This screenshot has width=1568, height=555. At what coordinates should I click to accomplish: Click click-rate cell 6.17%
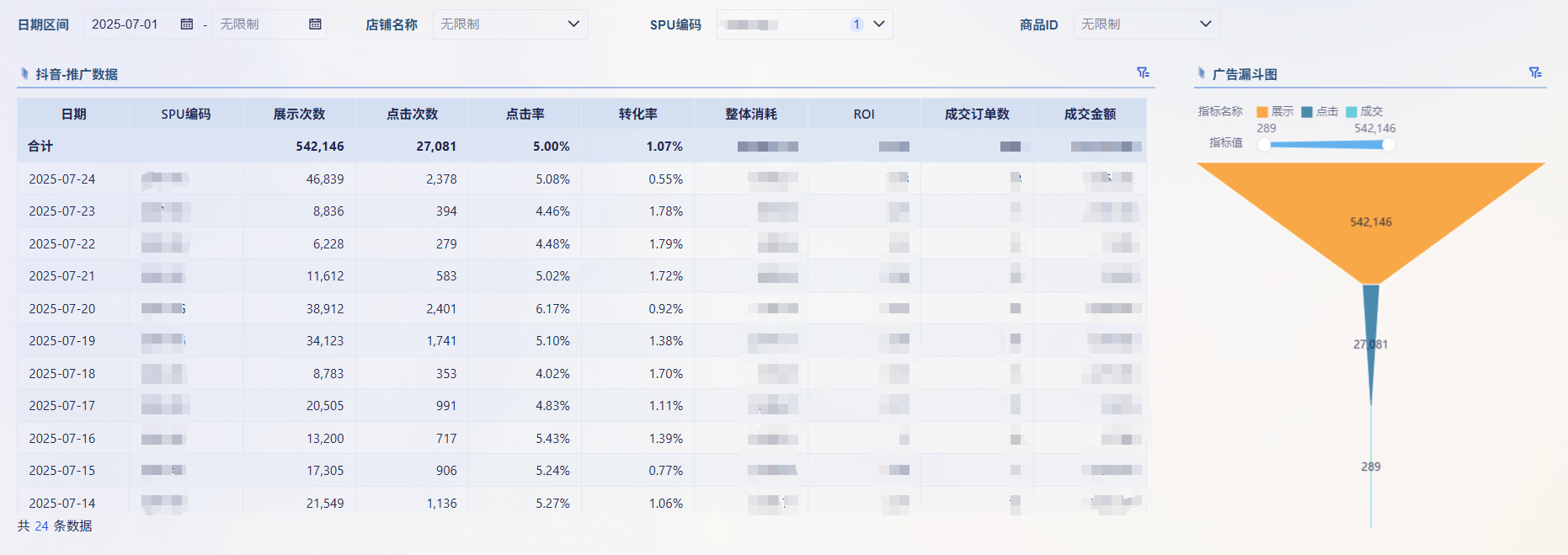click(x=552, y=308)
